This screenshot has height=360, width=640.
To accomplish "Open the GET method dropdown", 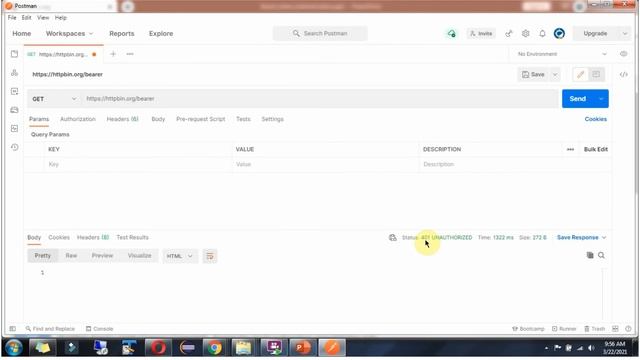I will pos(54,99).
